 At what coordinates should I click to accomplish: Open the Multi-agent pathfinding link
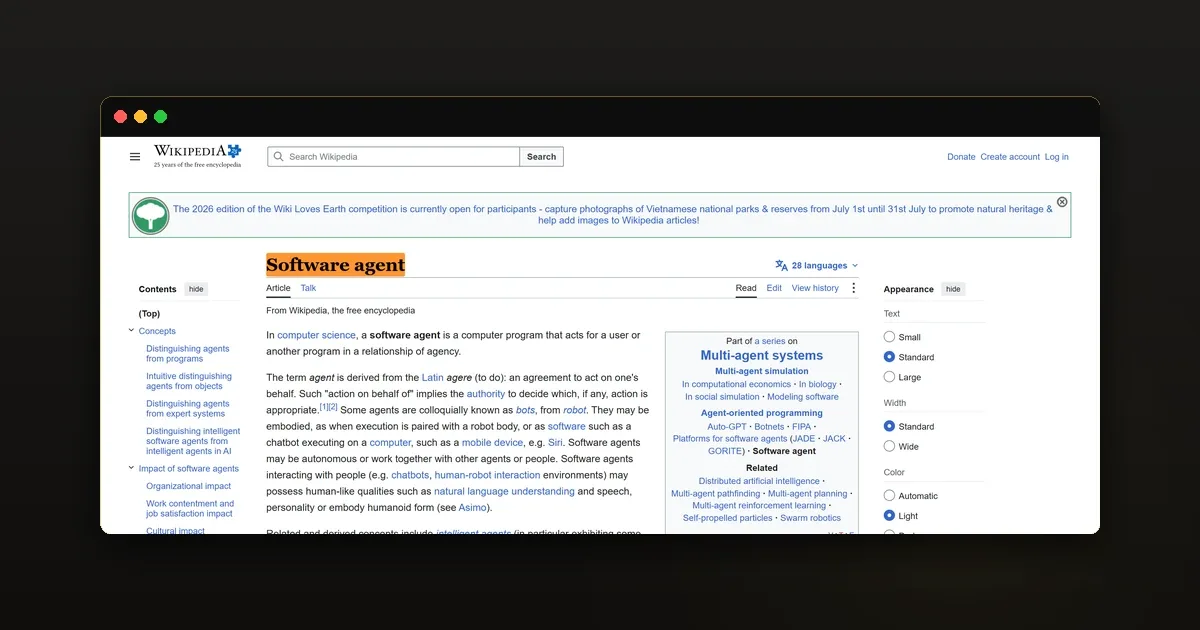[716, 494]
